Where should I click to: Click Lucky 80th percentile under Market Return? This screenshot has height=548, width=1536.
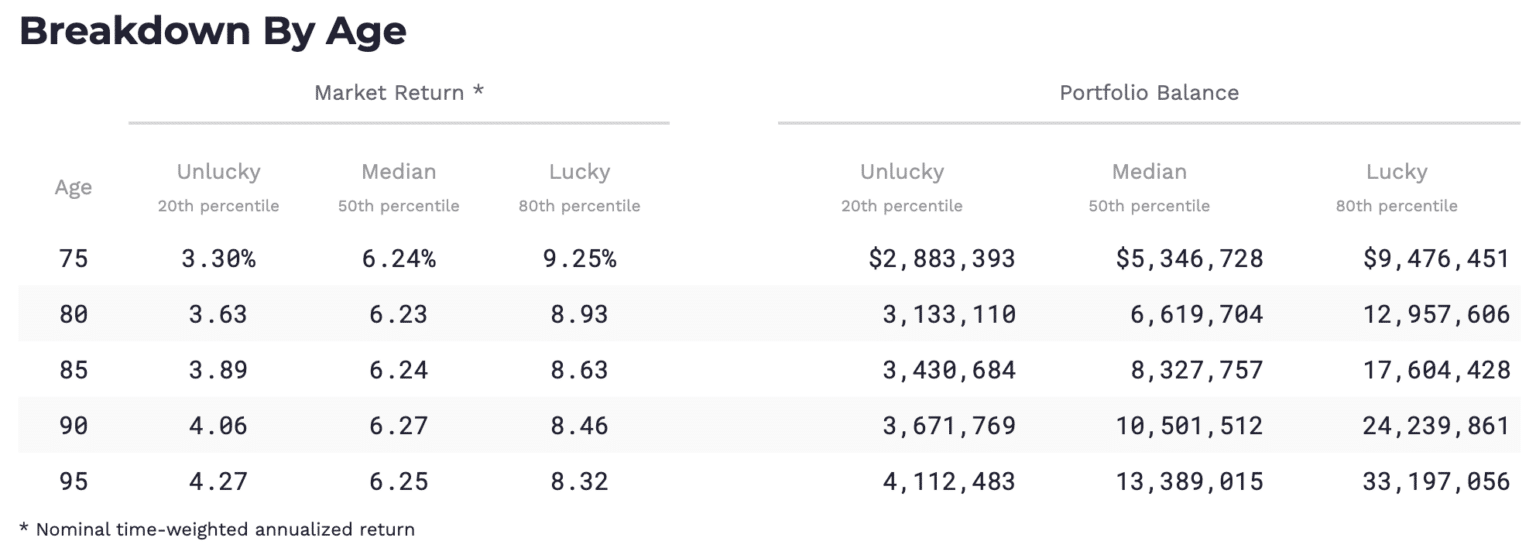(579, 188)
